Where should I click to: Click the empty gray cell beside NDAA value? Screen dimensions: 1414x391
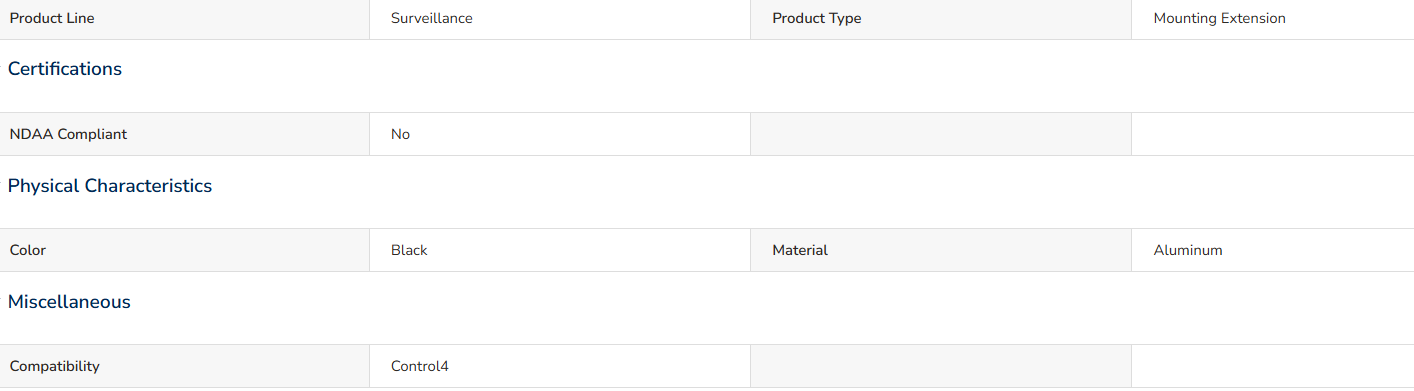[x=941, y=134]
